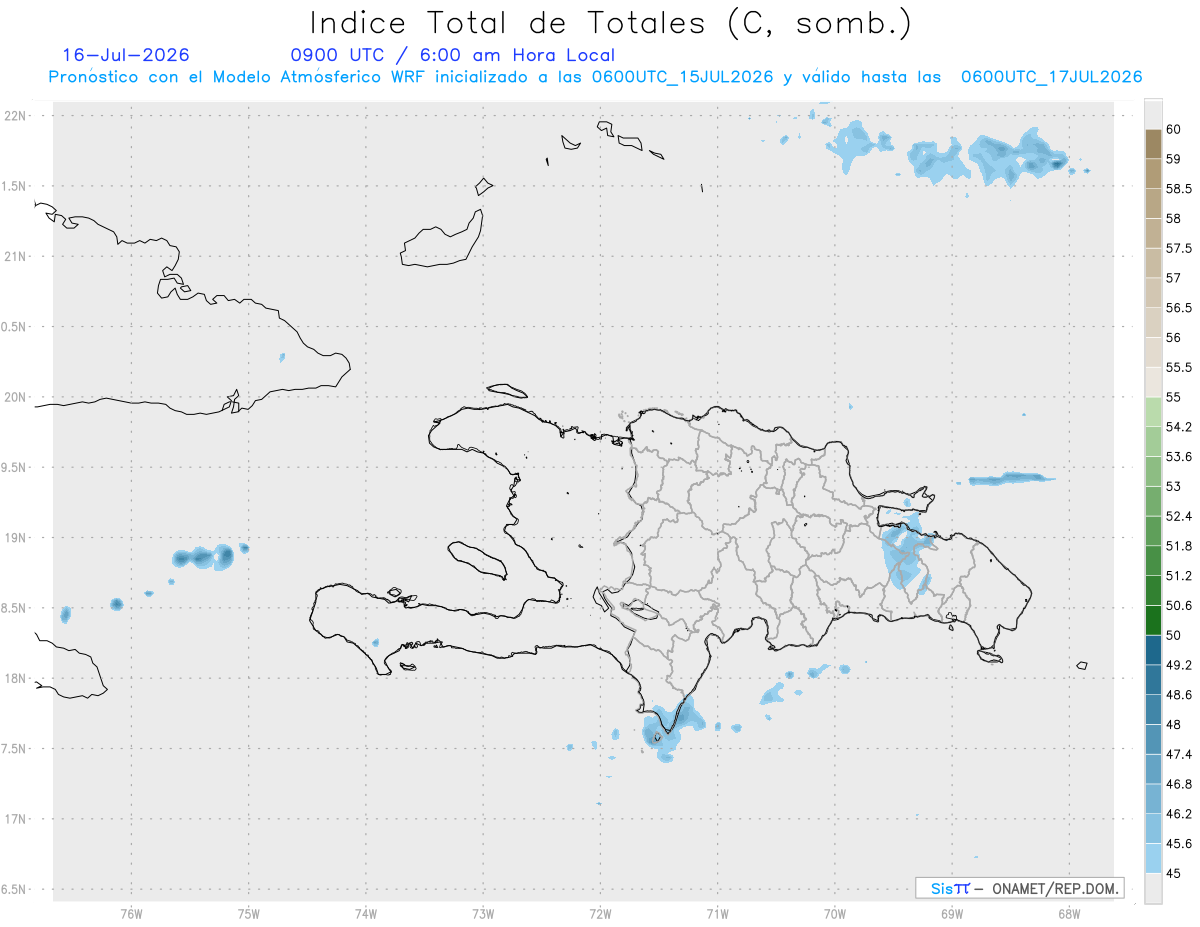Click the longitude label "70W"
This screenshot has height=927, width=1200.
[x=834, y=914]
